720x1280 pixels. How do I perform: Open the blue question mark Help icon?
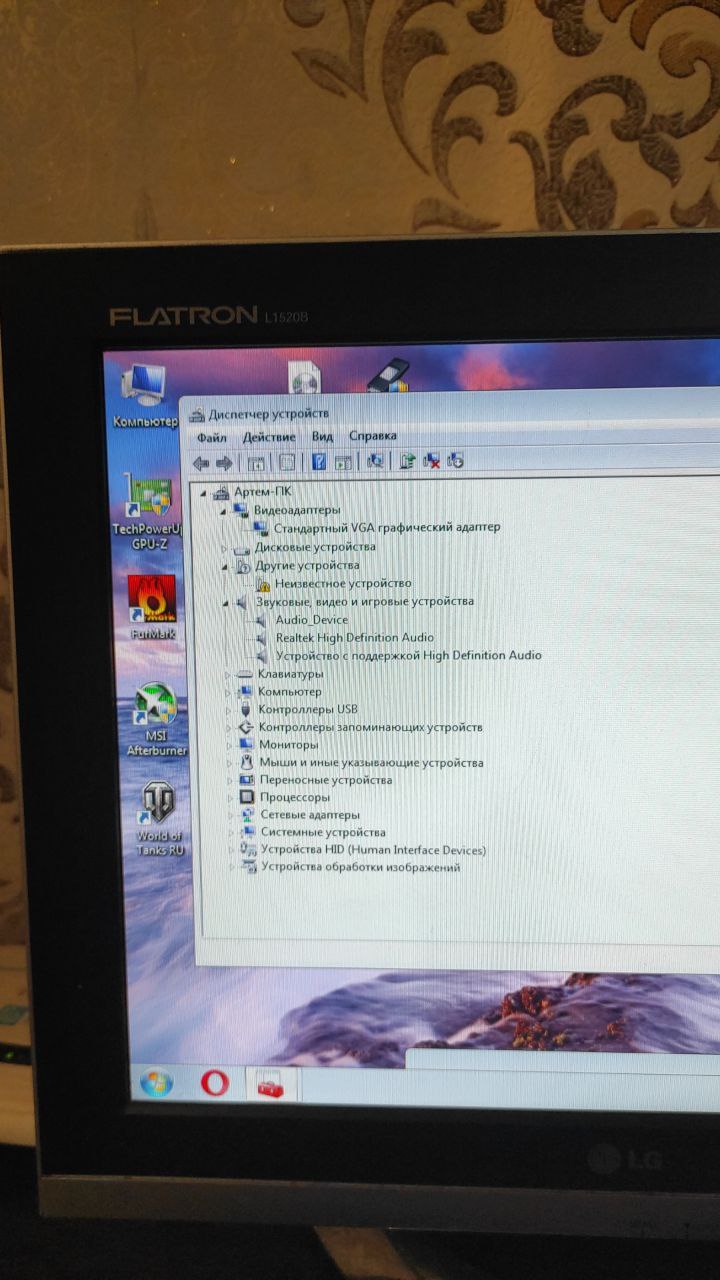pos(319,461)
